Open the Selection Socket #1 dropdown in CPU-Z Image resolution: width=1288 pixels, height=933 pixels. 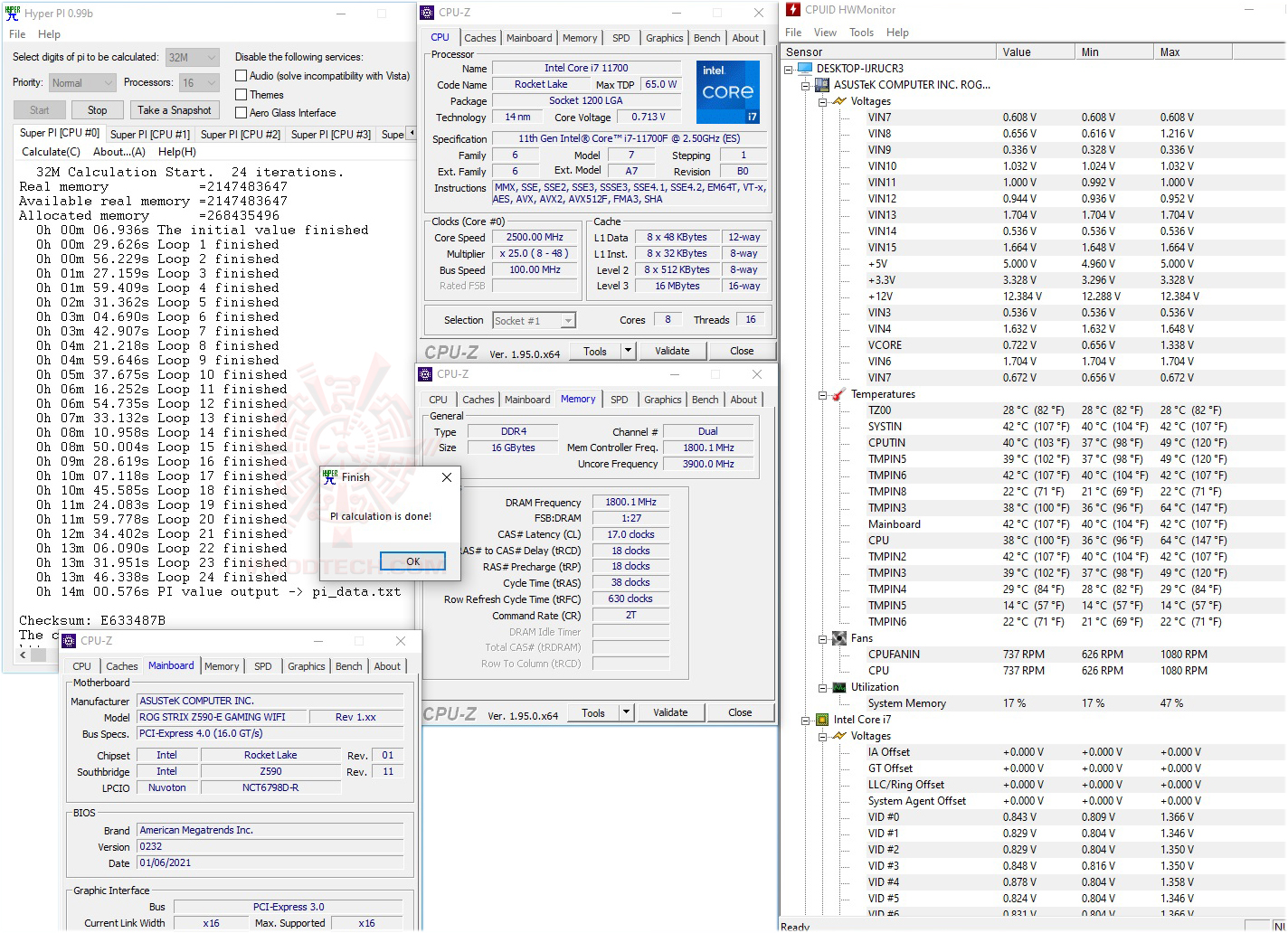coord(534,321)
